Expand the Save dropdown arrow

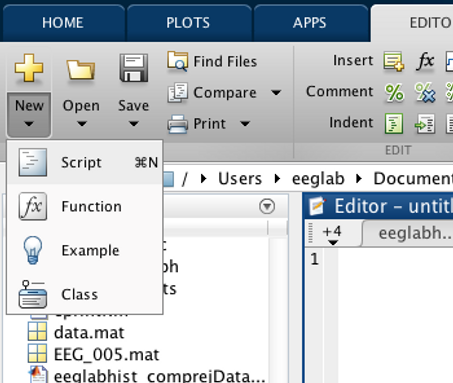point(134,124)
